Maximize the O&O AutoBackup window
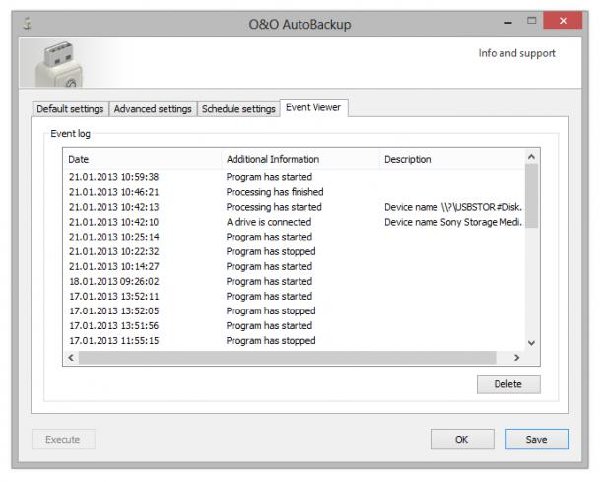 pyautogui.click(x=532, y=21)
